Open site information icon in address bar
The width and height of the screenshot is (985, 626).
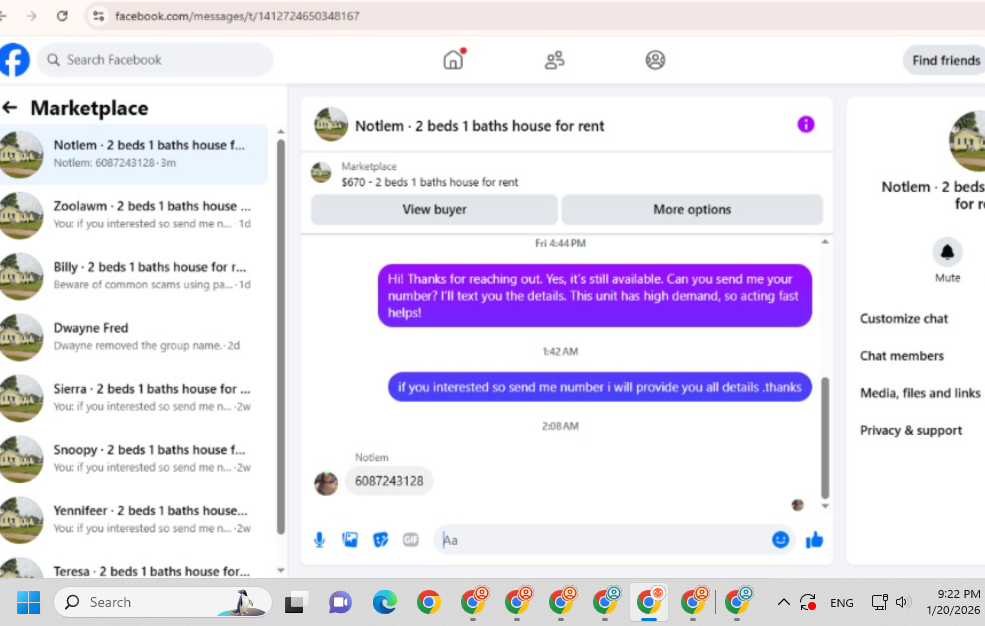pos(99,16)
